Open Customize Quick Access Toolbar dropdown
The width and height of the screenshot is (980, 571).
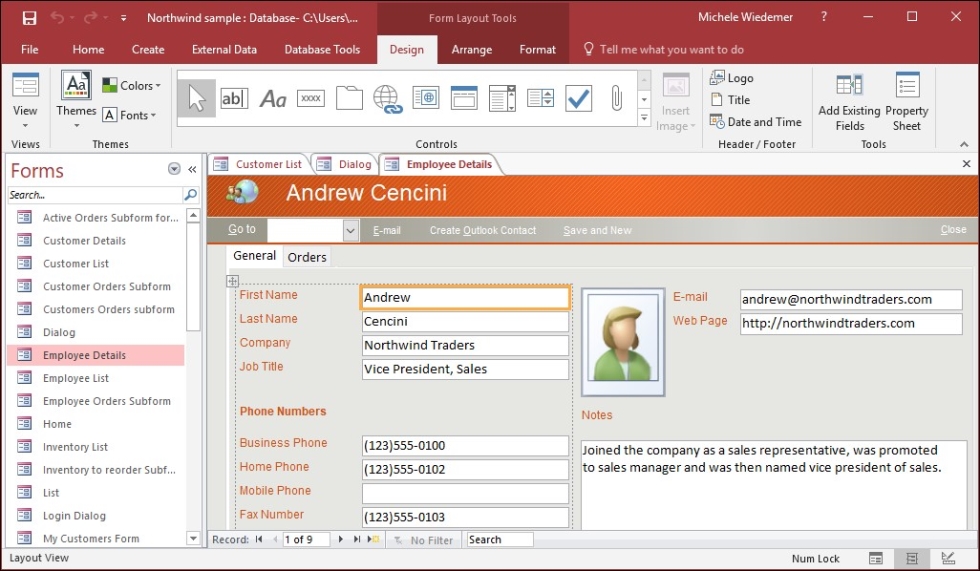pos(123,18)
